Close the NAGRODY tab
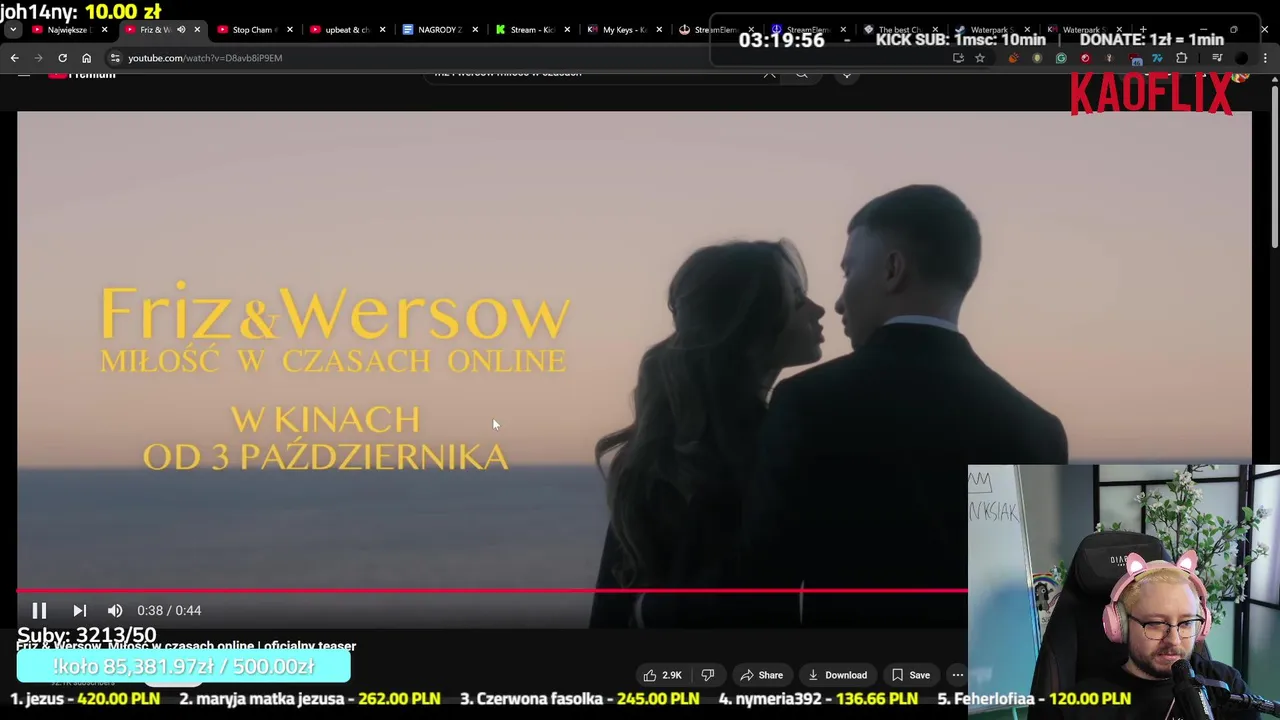 pos(475,30)
